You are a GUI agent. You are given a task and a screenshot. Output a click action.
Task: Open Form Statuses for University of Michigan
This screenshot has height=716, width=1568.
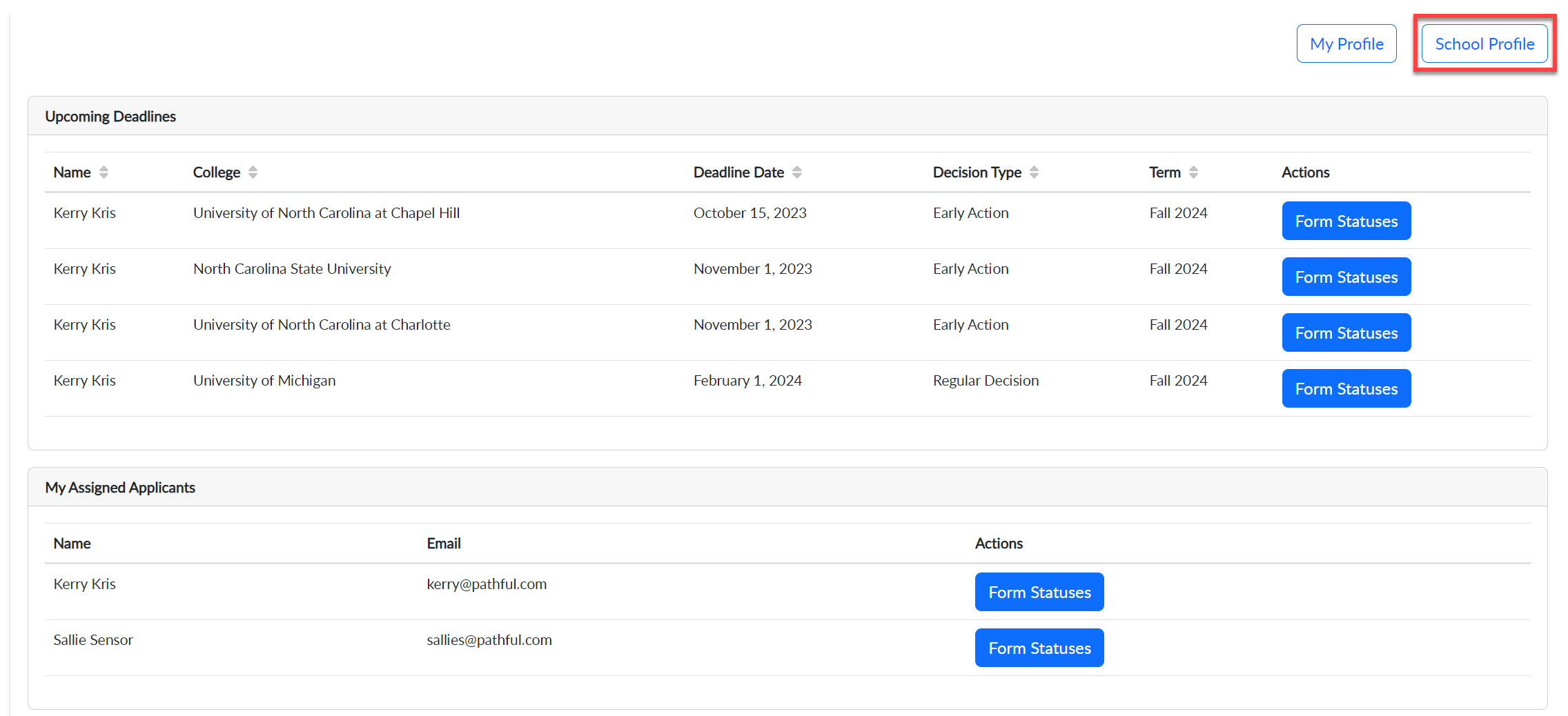[1346, 388]
